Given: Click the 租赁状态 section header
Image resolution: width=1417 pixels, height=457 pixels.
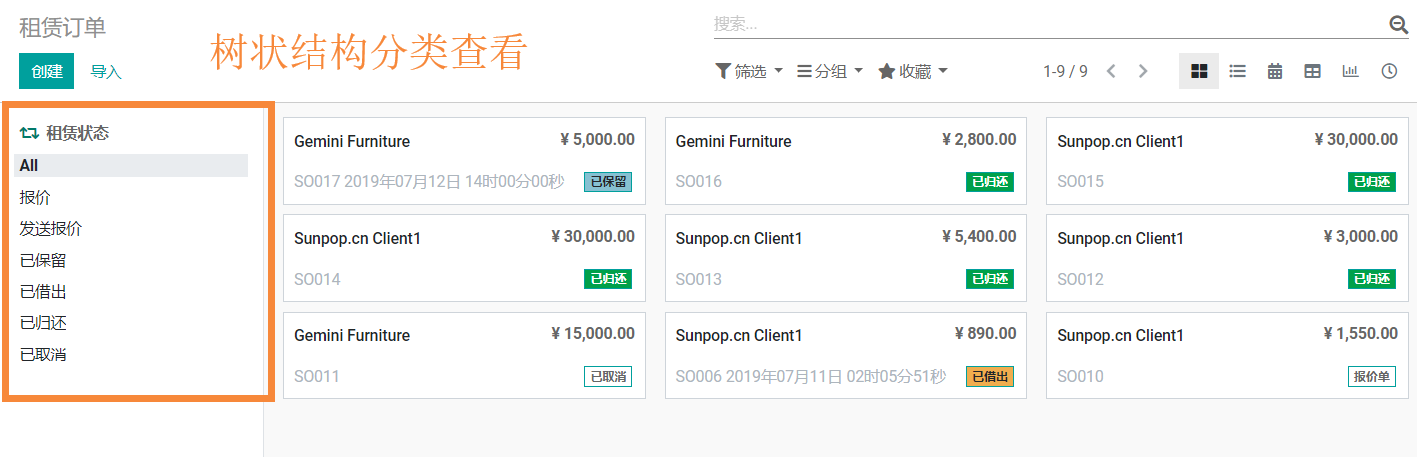Looking at the screenshot, I should point(77,133).
